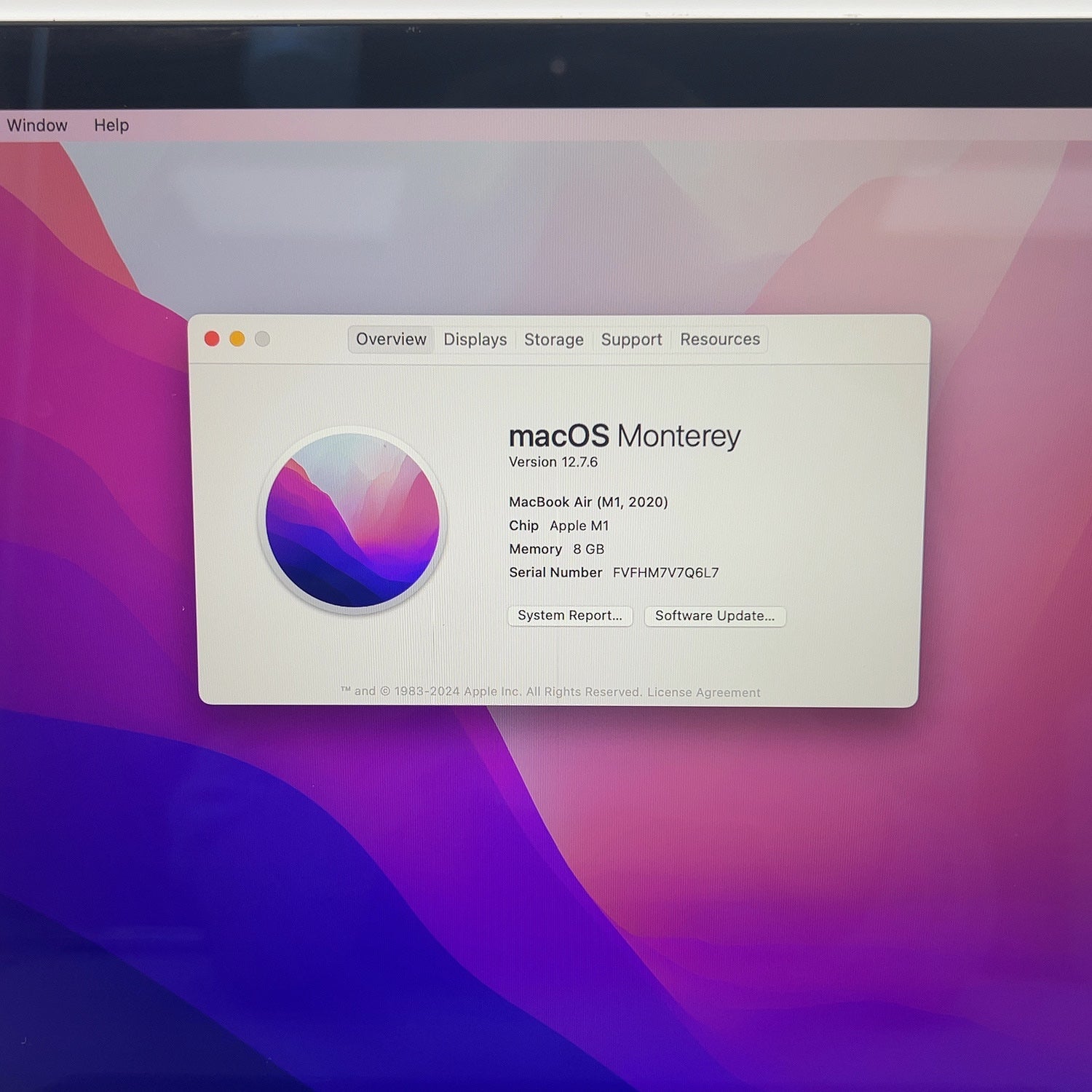This screenshot has width=1092, height=1092.
Task: Click the Apple M1 chip value
Action: [x=579, y=526]
